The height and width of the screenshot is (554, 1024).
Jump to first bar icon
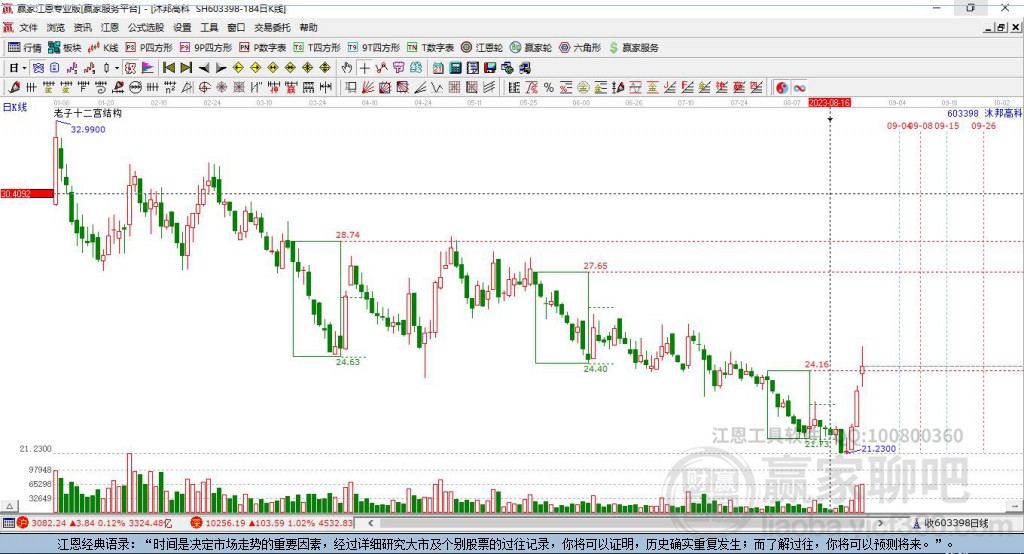pyautogui.click(x=168, y=68)
